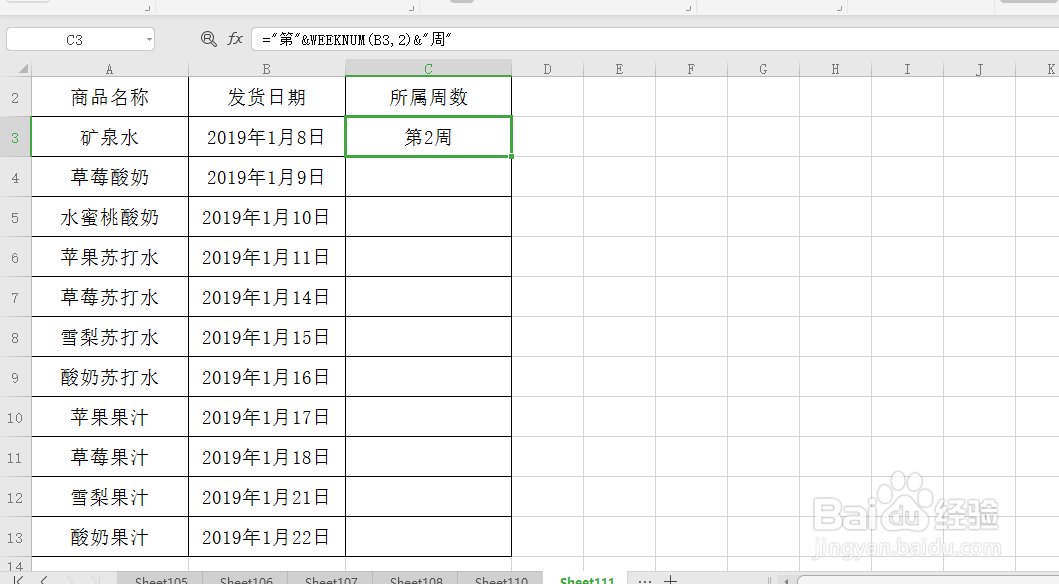Select the date cell 2019年1月9日
The height and width of the screenshot is (584, 1059).
point(267,177)
